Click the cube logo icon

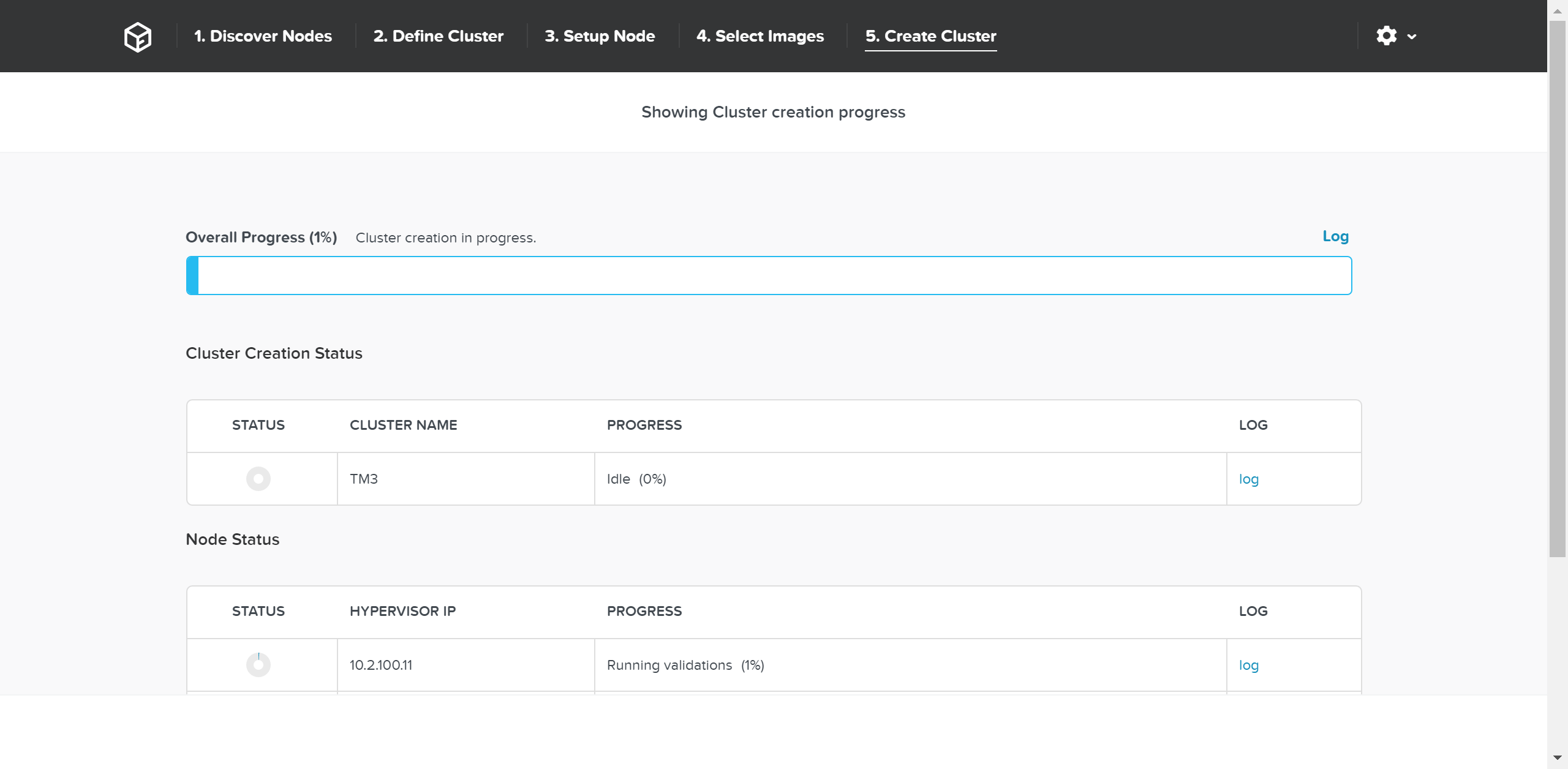pyautogui.click(x=137, y=36)
